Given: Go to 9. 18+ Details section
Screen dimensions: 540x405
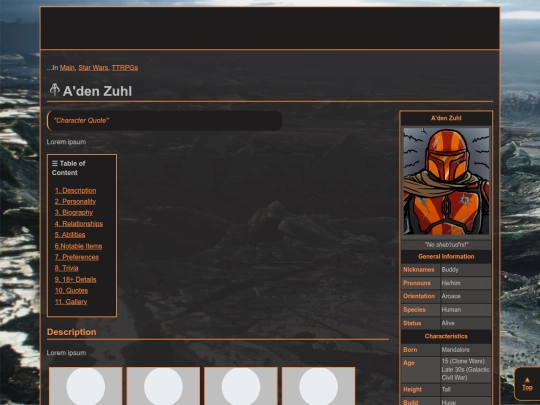Looking at the screenshot, I should [x=75, y=280].
